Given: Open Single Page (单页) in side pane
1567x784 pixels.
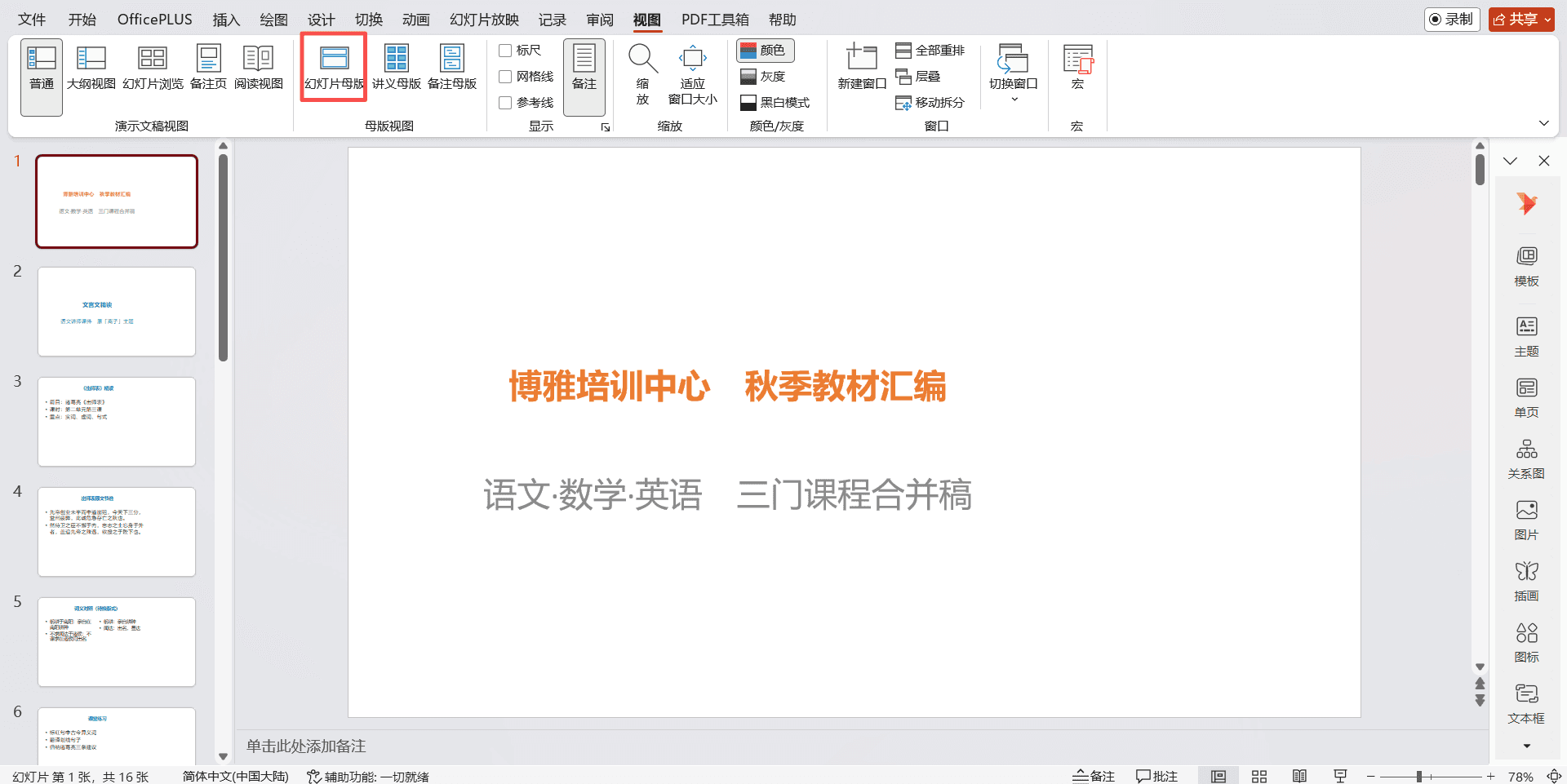Looking at the screenshot, I should coord(1526,398).
